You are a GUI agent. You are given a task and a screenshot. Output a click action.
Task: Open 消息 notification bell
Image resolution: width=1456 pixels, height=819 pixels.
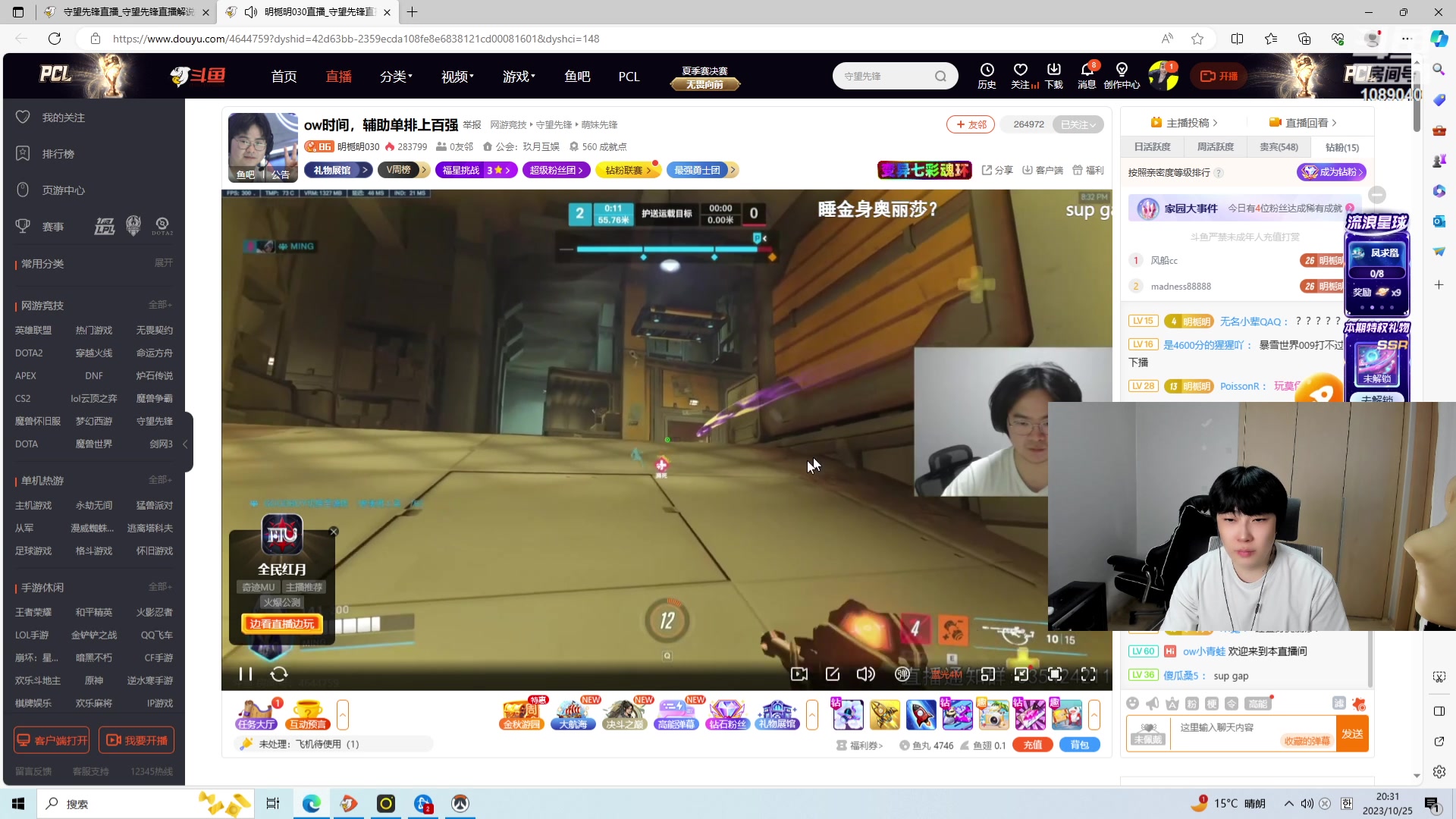[1087, 75]
